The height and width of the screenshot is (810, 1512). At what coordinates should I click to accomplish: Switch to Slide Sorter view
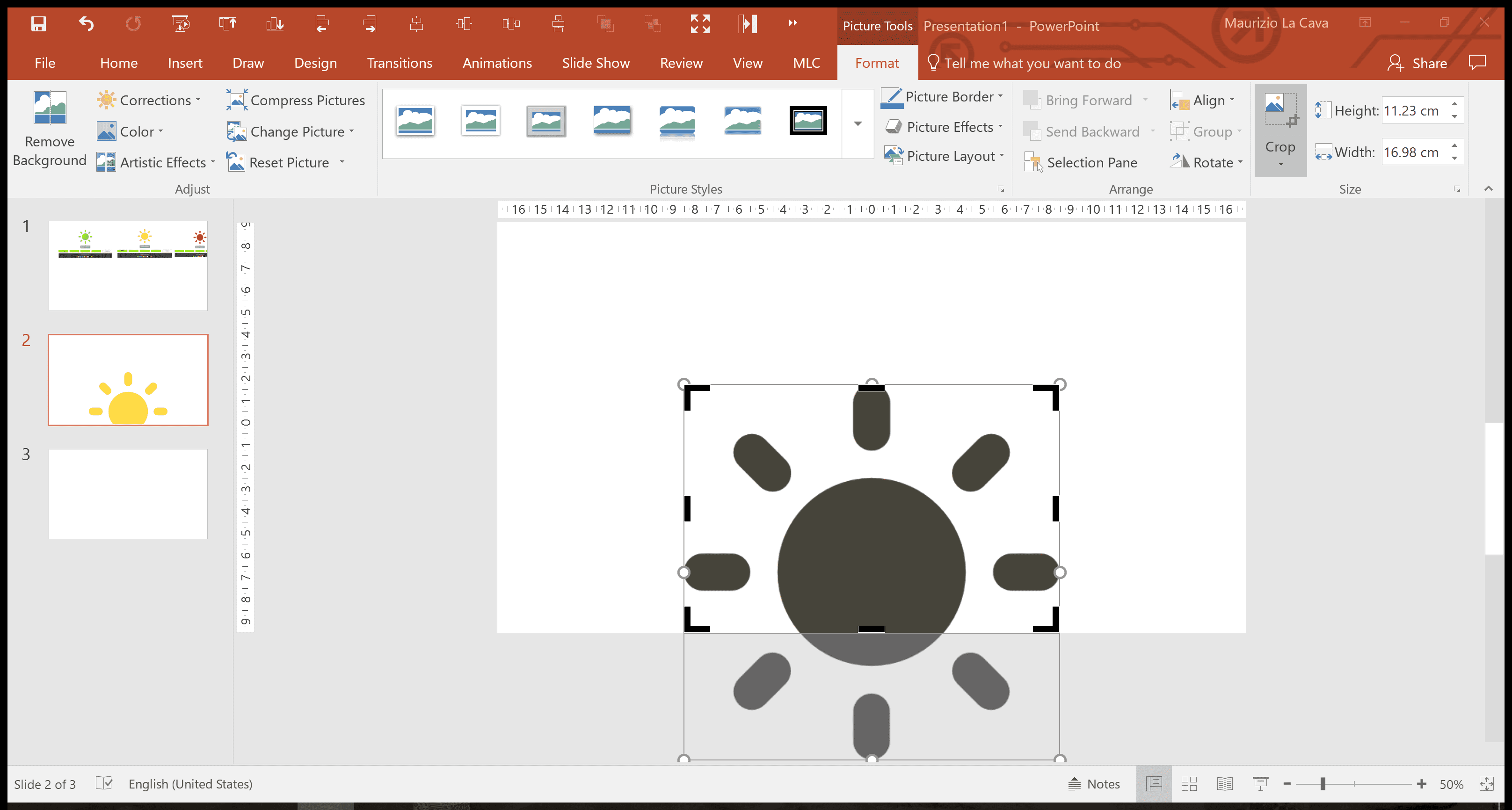click(x=1189, y=784)
